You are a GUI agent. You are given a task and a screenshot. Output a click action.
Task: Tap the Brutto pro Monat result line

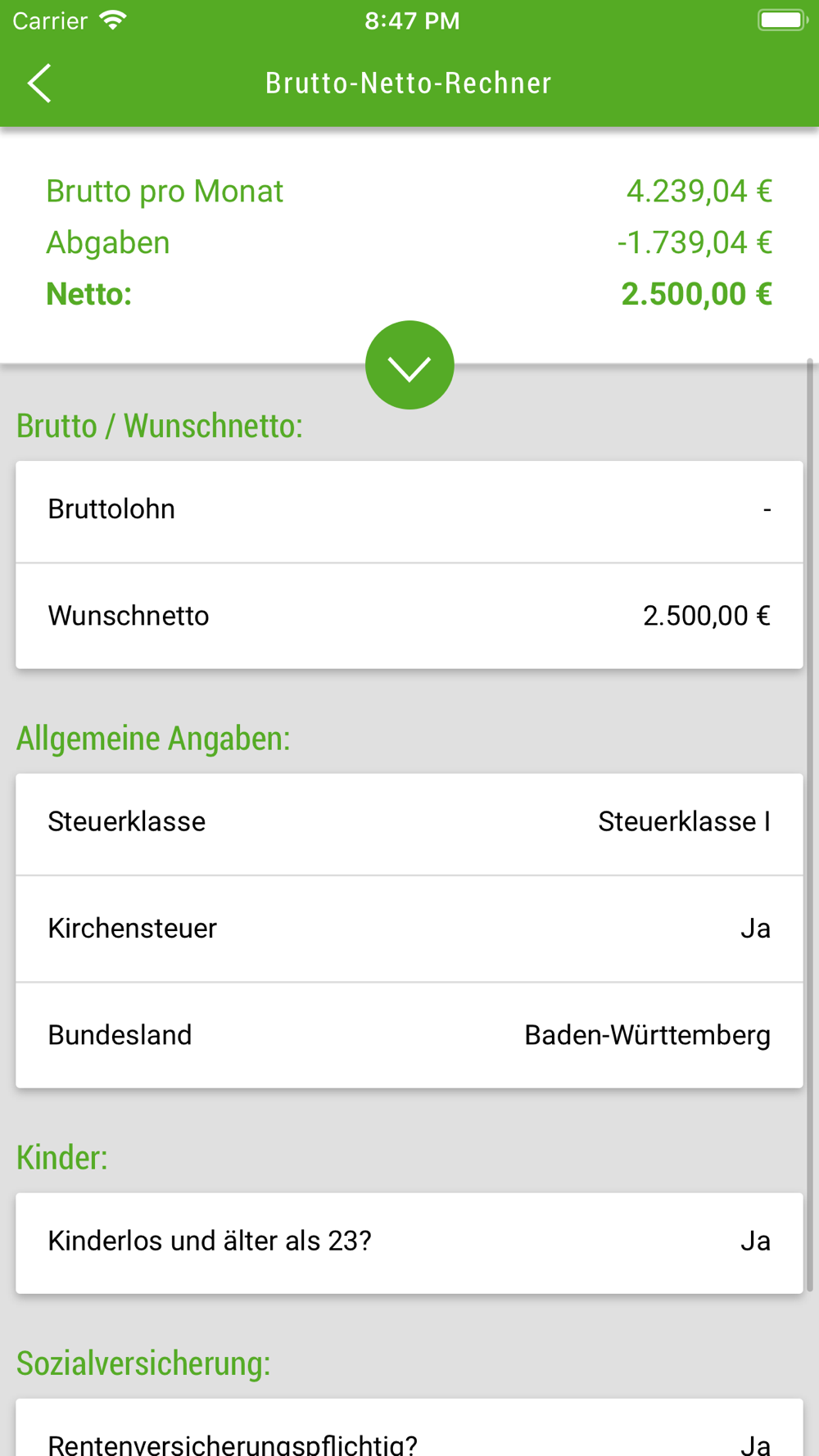tap(409, 191)
